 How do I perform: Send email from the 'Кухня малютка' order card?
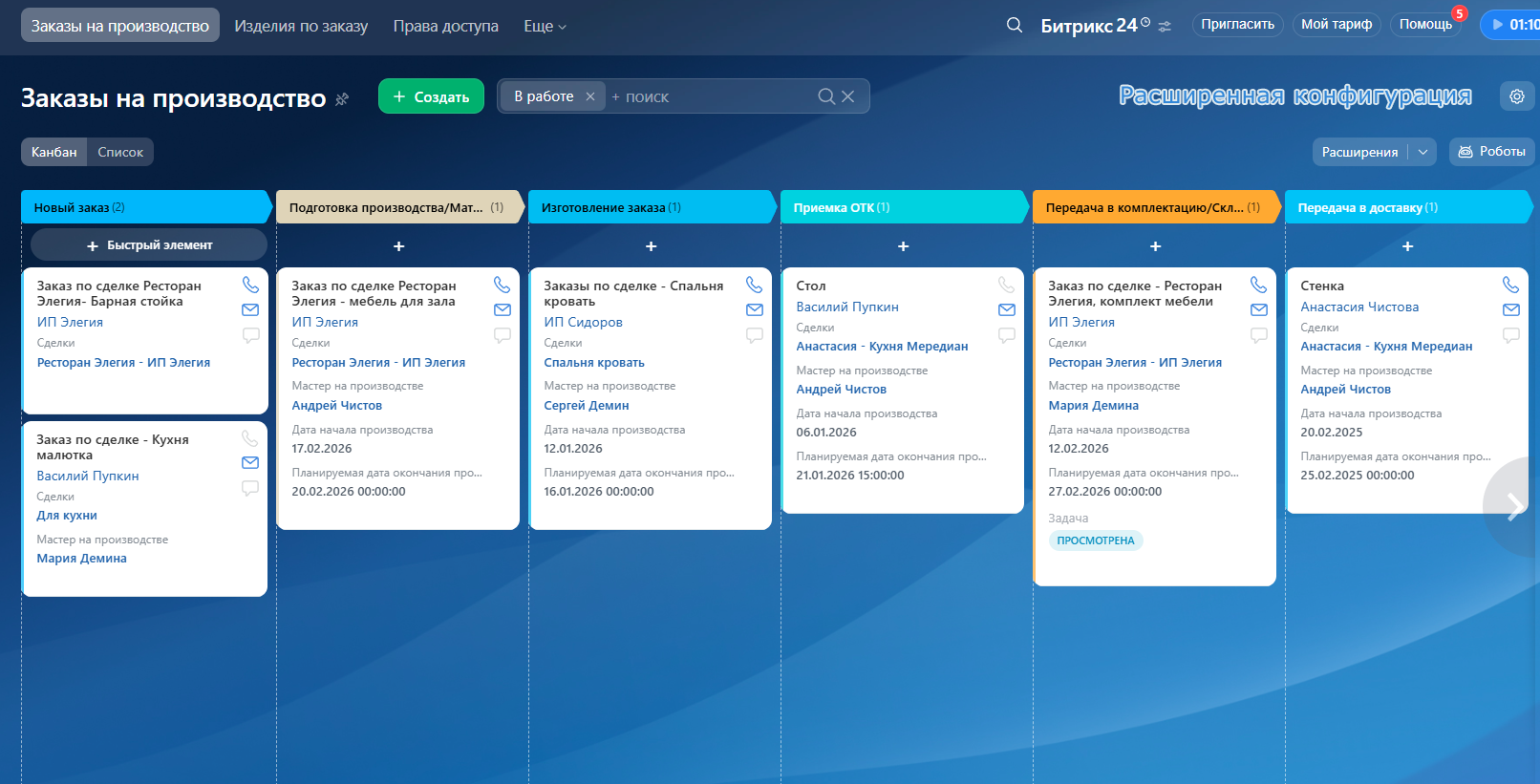[250, 462]
